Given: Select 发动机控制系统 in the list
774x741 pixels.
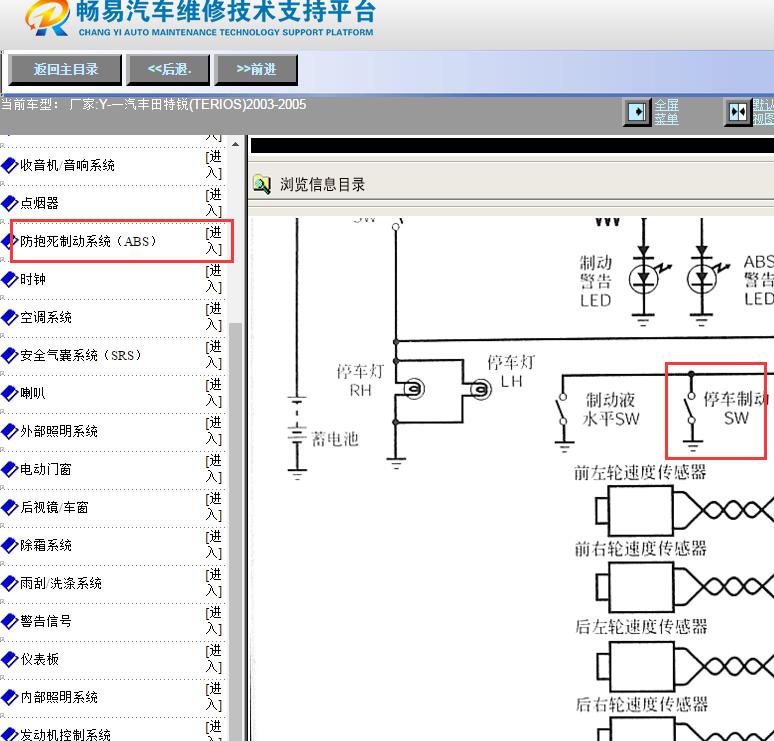Looking at the screenshot, I should tap(65, 735).
